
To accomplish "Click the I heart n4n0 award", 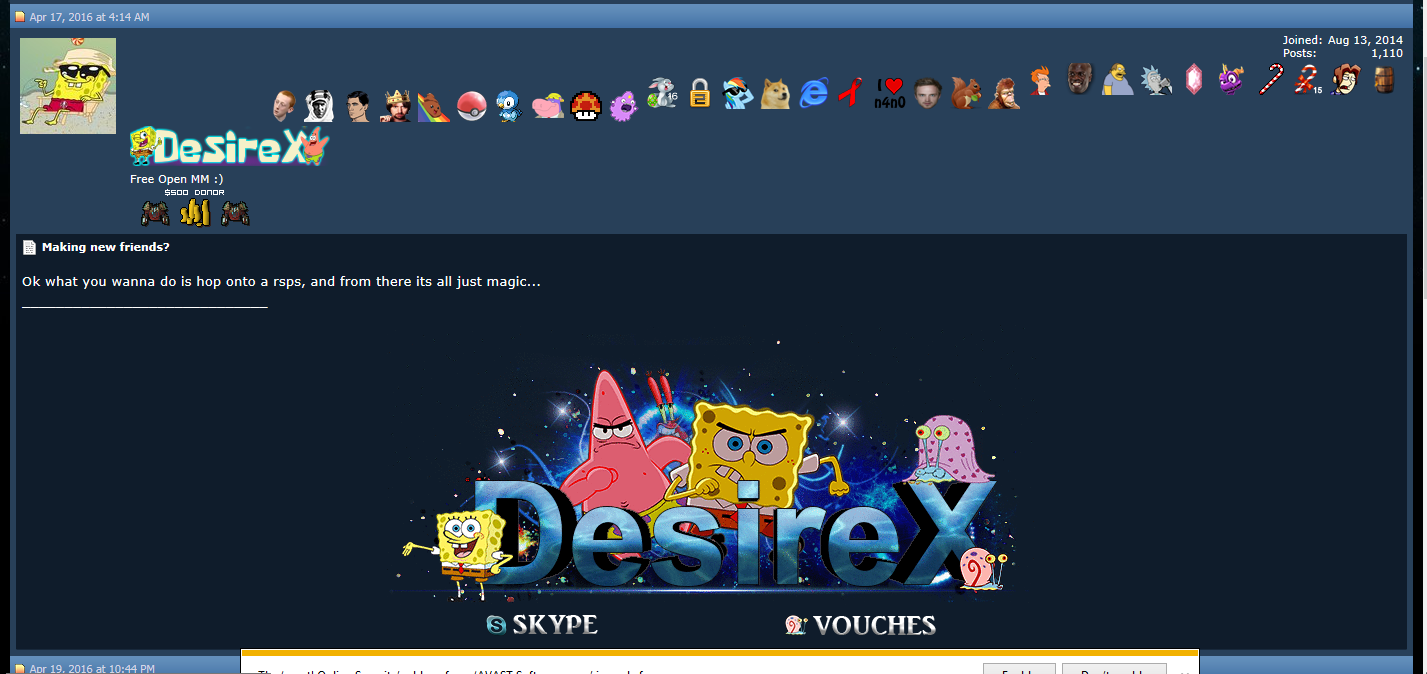I will 889,93.
